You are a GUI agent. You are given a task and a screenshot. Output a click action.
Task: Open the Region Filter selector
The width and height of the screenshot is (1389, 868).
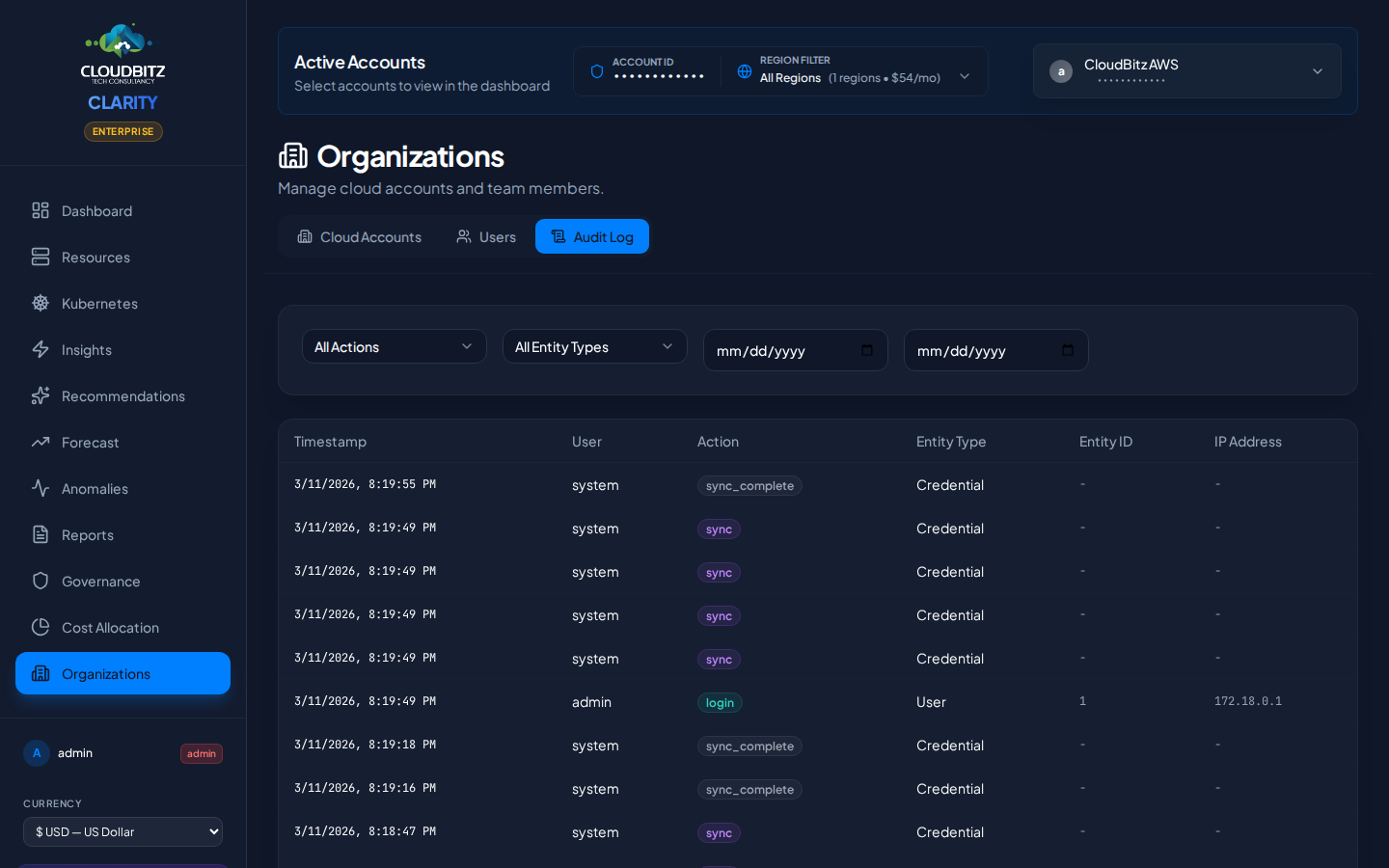click(x=855, y=70)
